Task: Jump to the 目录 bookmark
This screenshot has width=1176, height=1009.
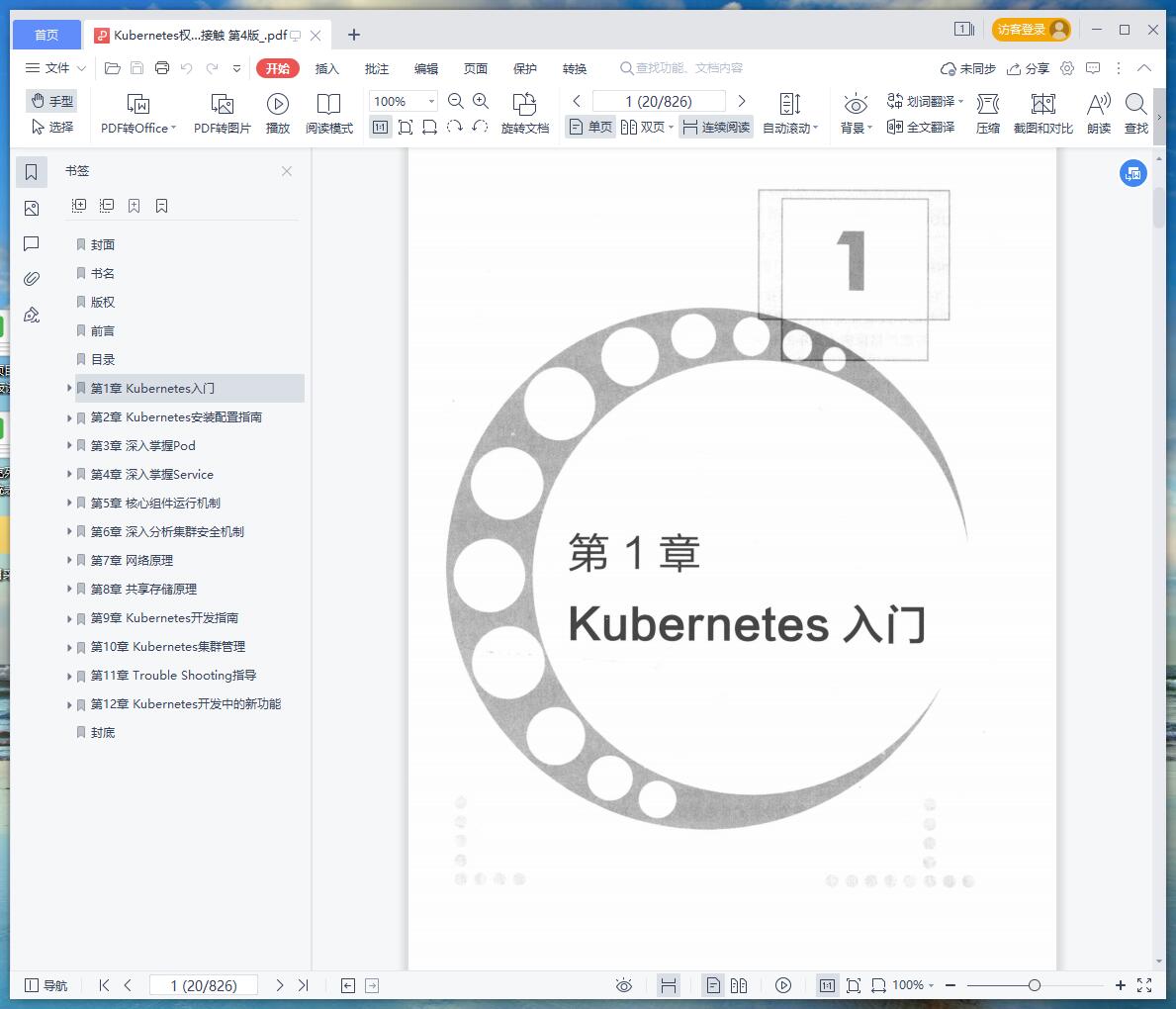Action: (x=103, y=359)
